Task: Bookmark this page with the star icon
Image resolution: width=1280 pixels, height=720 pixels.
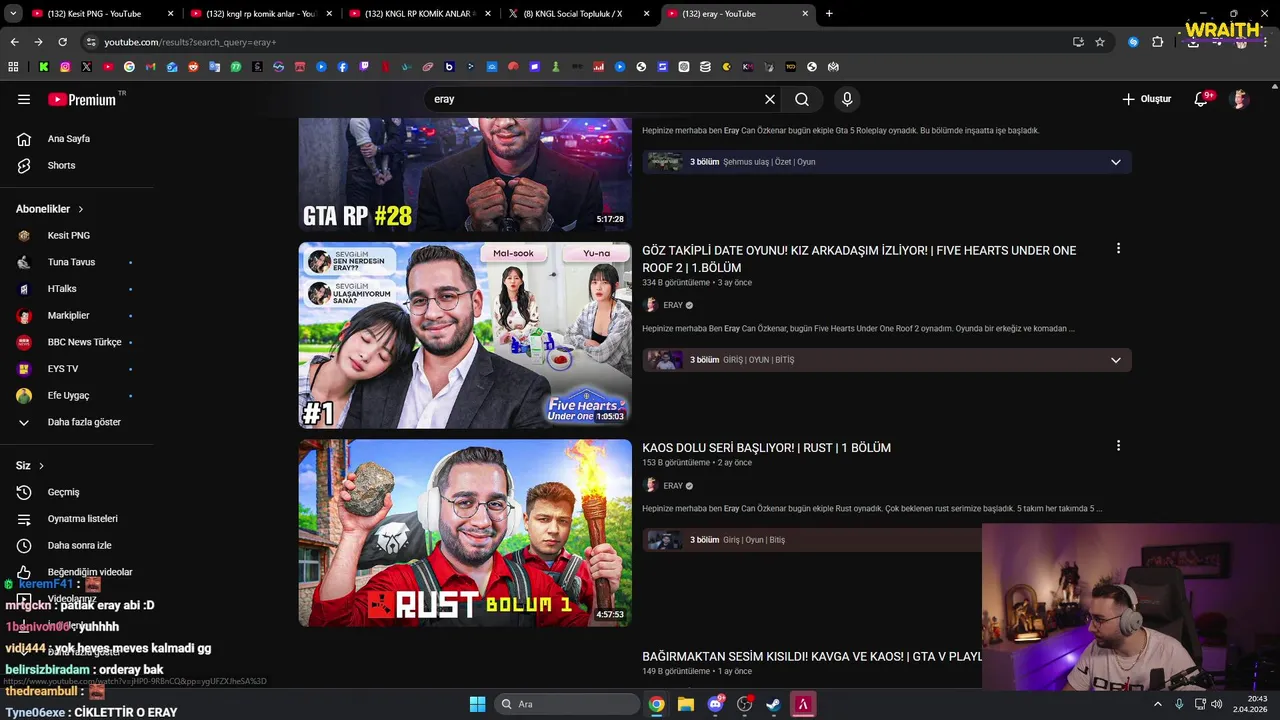Action: [1100, 42]
